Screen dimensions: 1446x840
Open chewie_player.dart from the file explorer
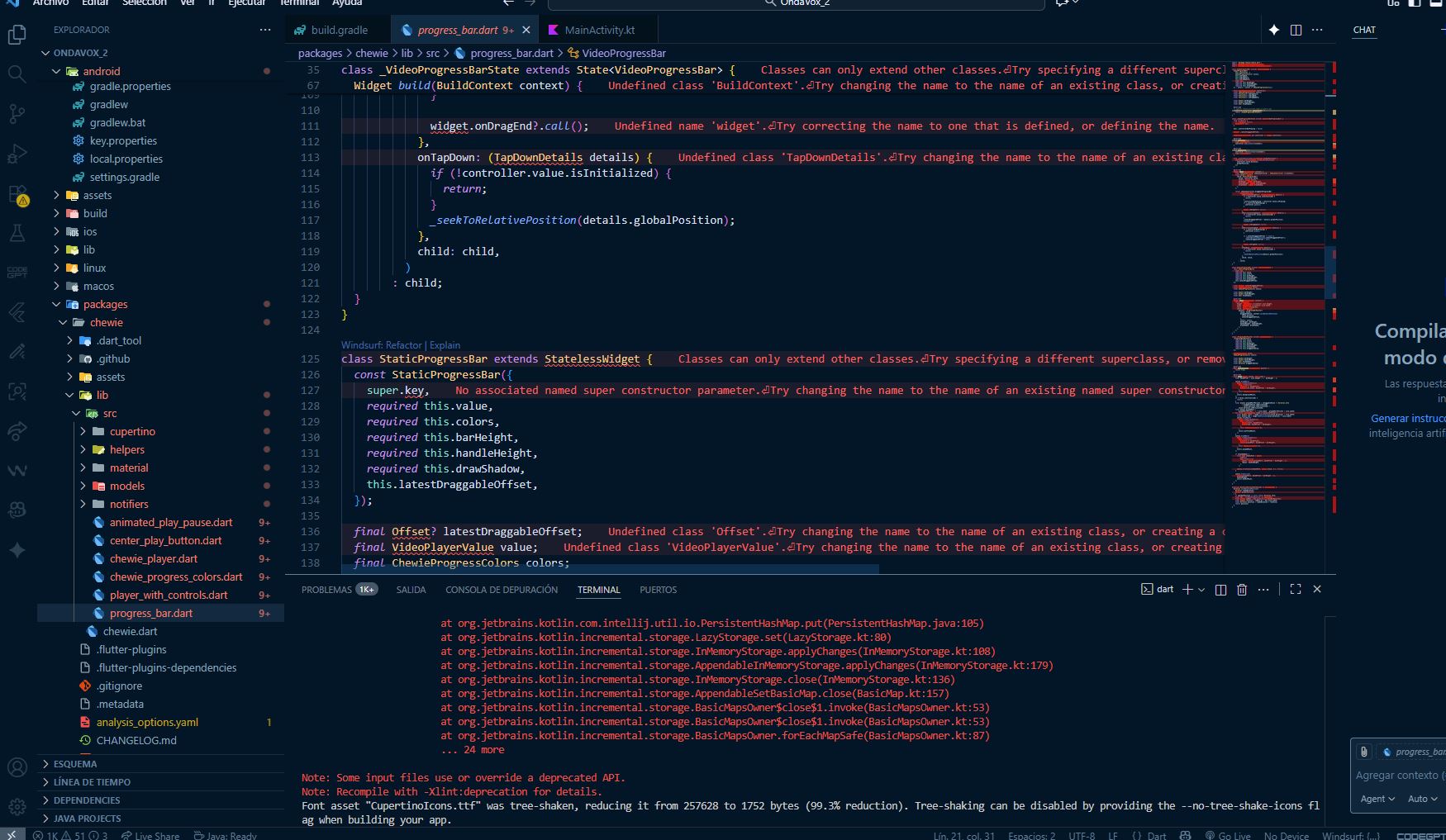[154, 558]
